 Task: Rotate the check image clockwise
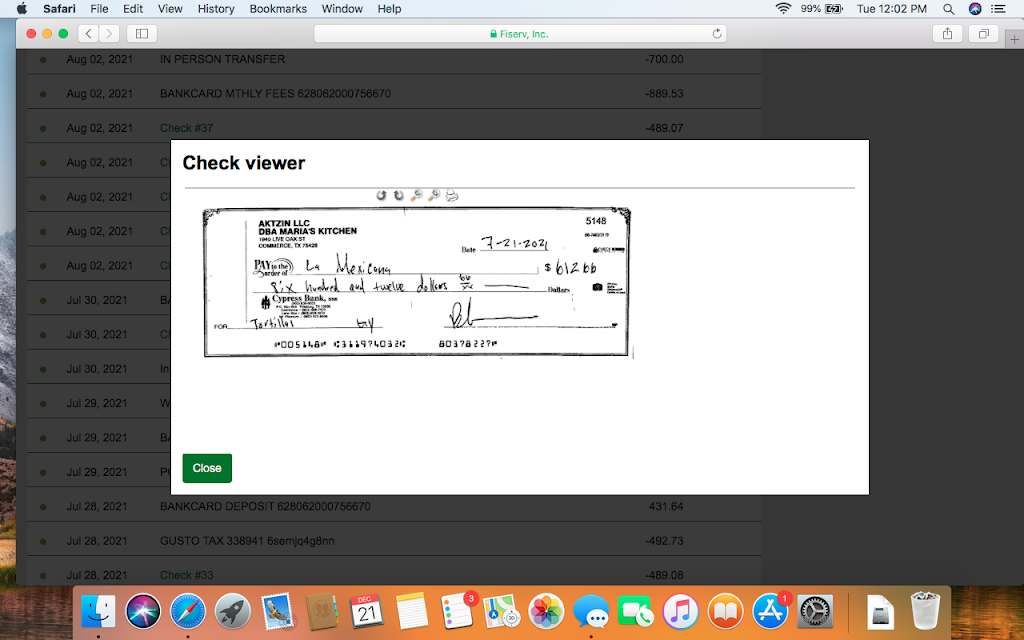[x=398, y=196]
